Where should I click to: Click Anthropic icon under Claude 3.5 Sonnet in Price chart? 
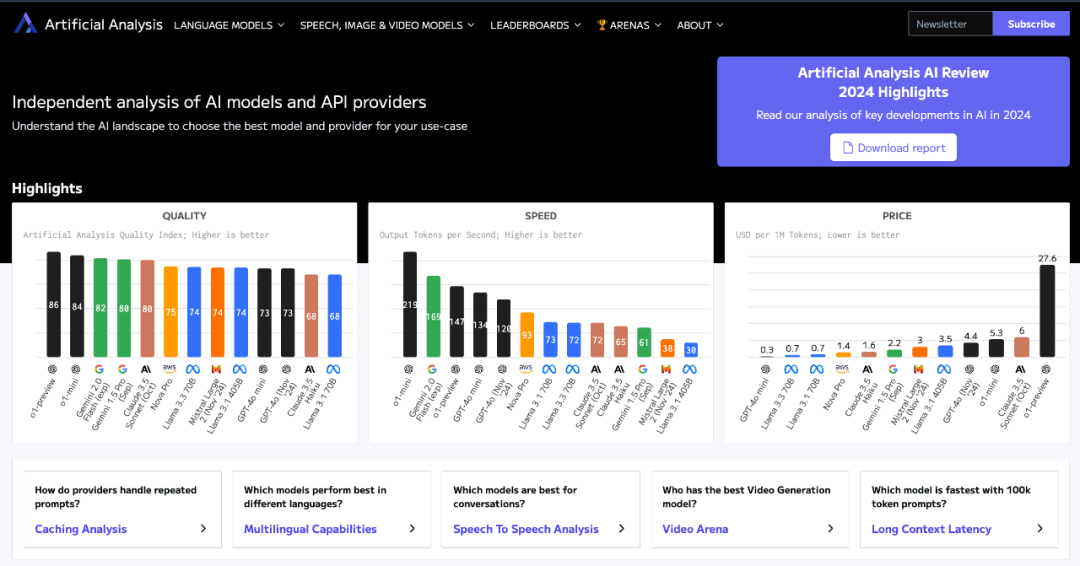coord(1020,370)
